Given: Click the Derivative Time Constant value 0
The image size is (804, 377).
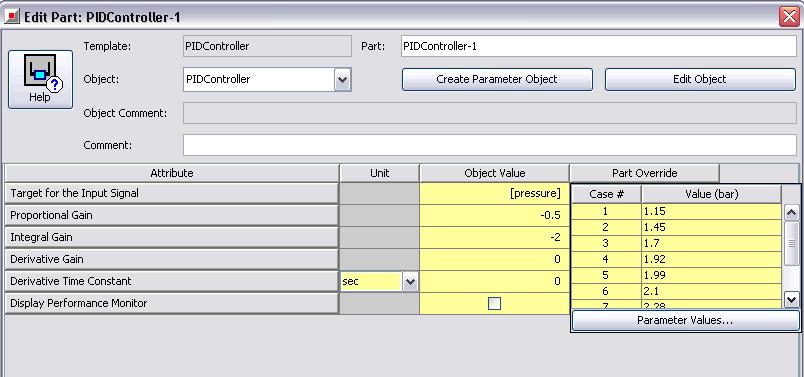Looking at the screenshot, I should pos(495,282).
